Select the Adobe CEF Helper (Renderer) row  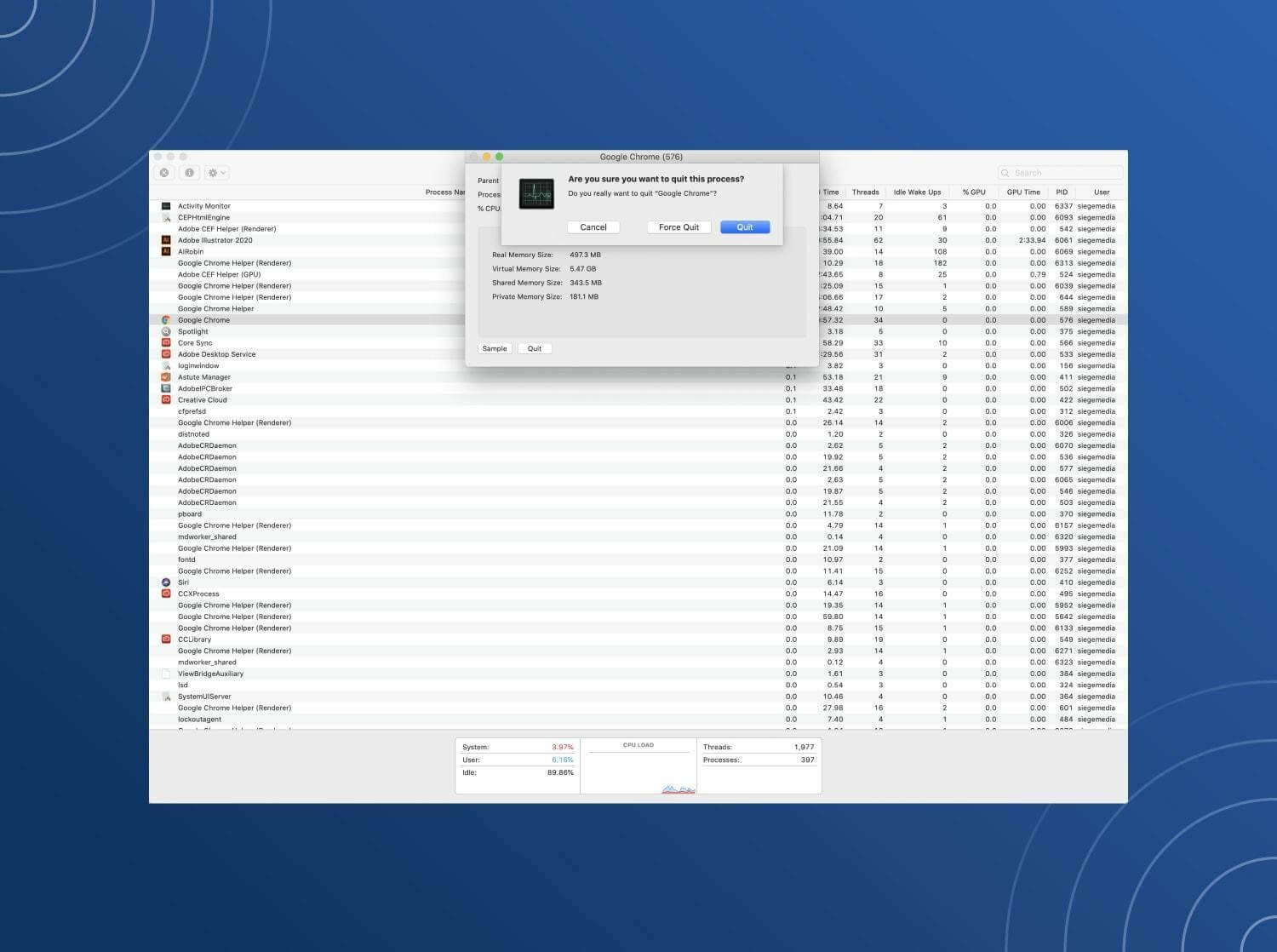pos(638,229)
